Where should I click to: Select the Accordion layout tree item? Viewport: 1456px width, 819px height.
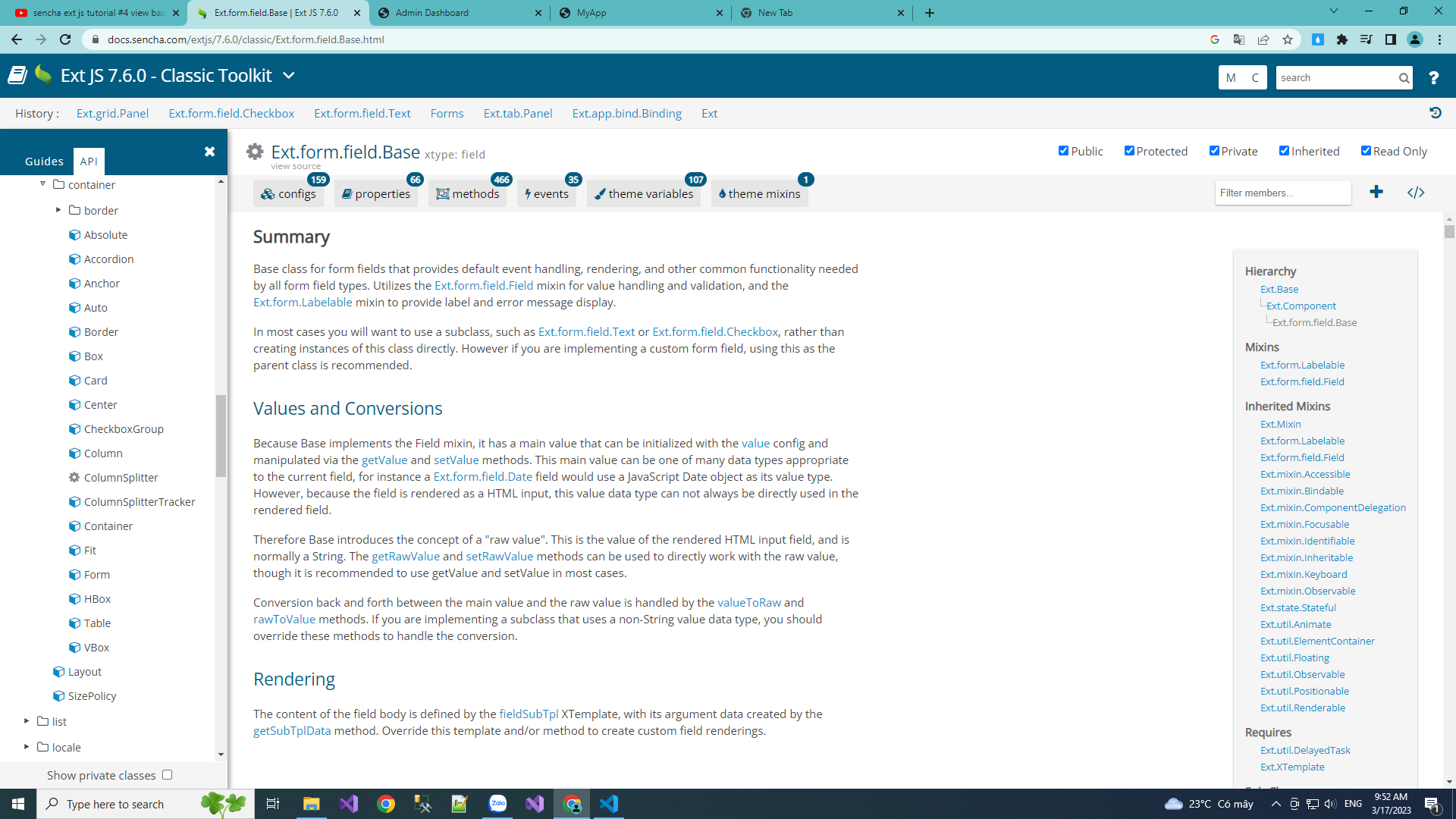(x=108, y=259)
